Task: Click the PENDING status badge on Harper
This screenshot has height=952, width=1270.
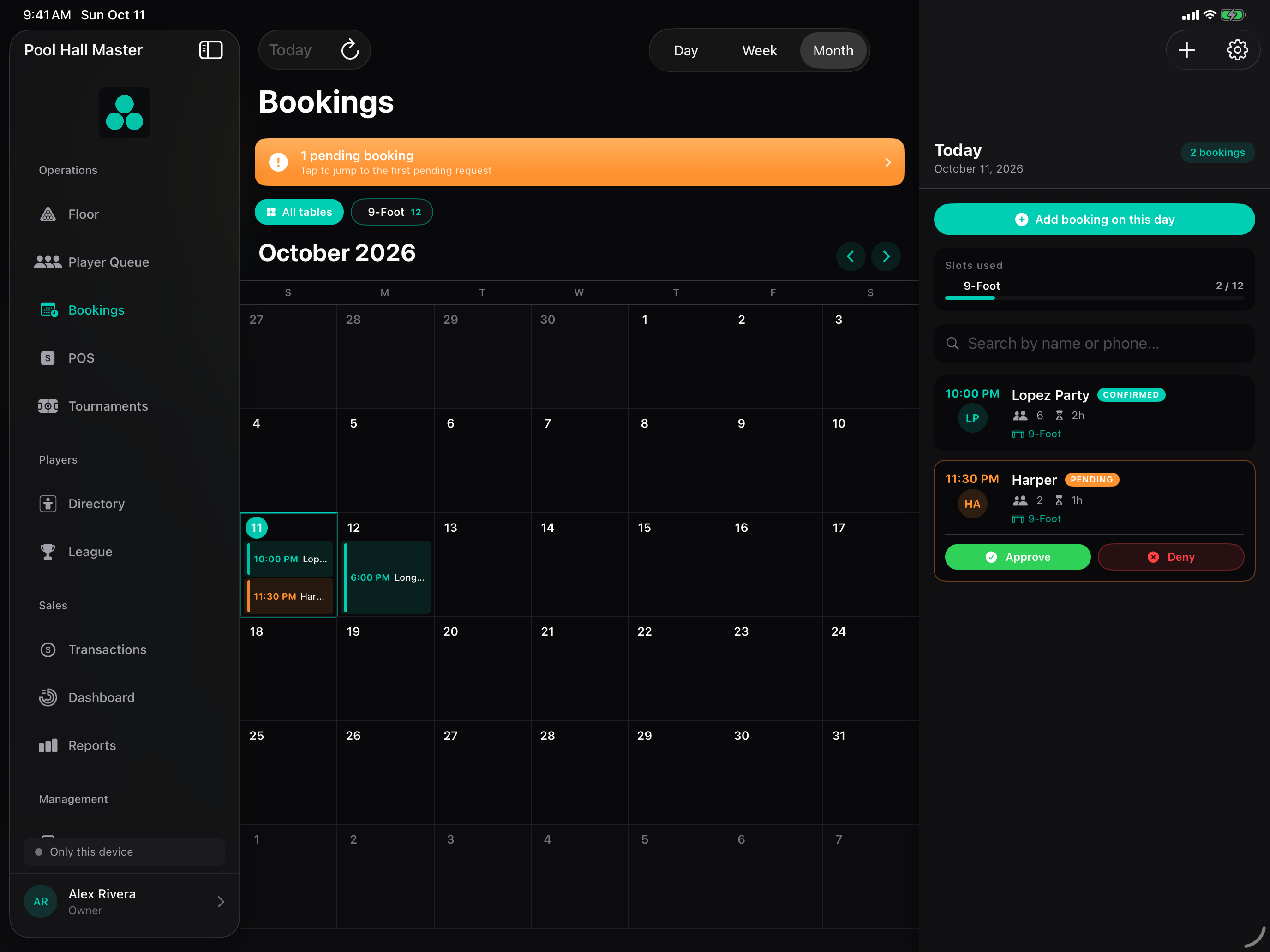Action: pyautogui.click(x=1091, y=479)
